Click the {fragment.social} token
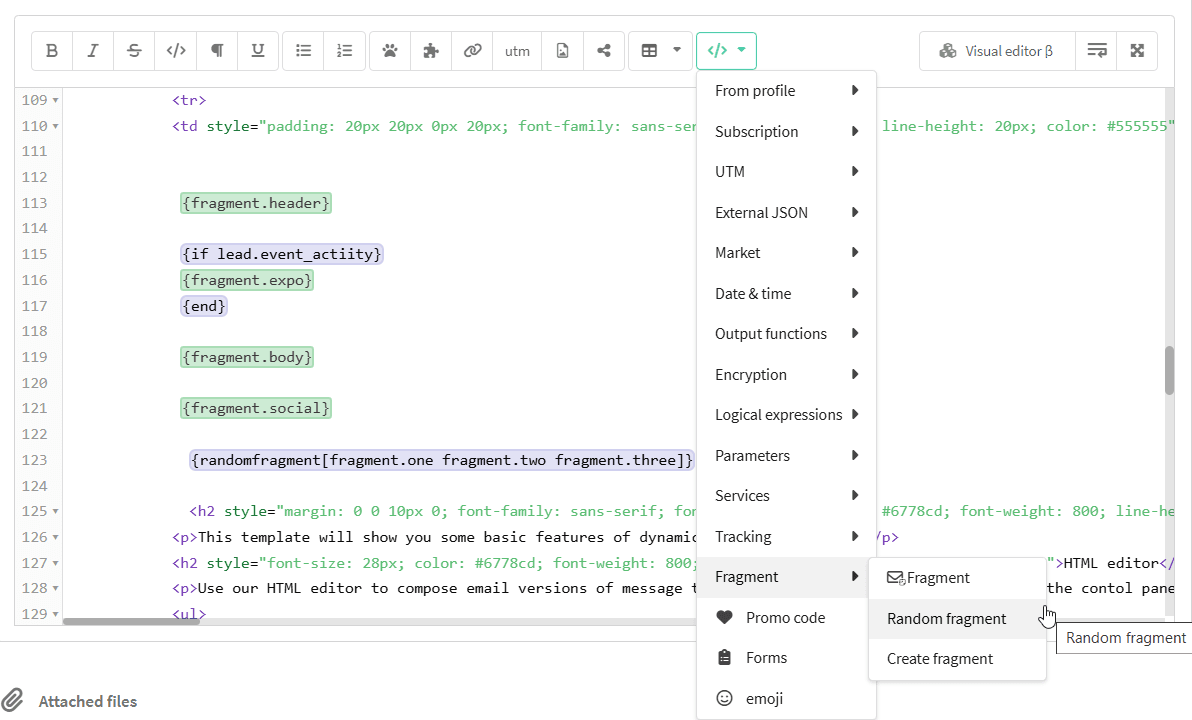This screenshot has height=720, width=1192. [256, 408]
